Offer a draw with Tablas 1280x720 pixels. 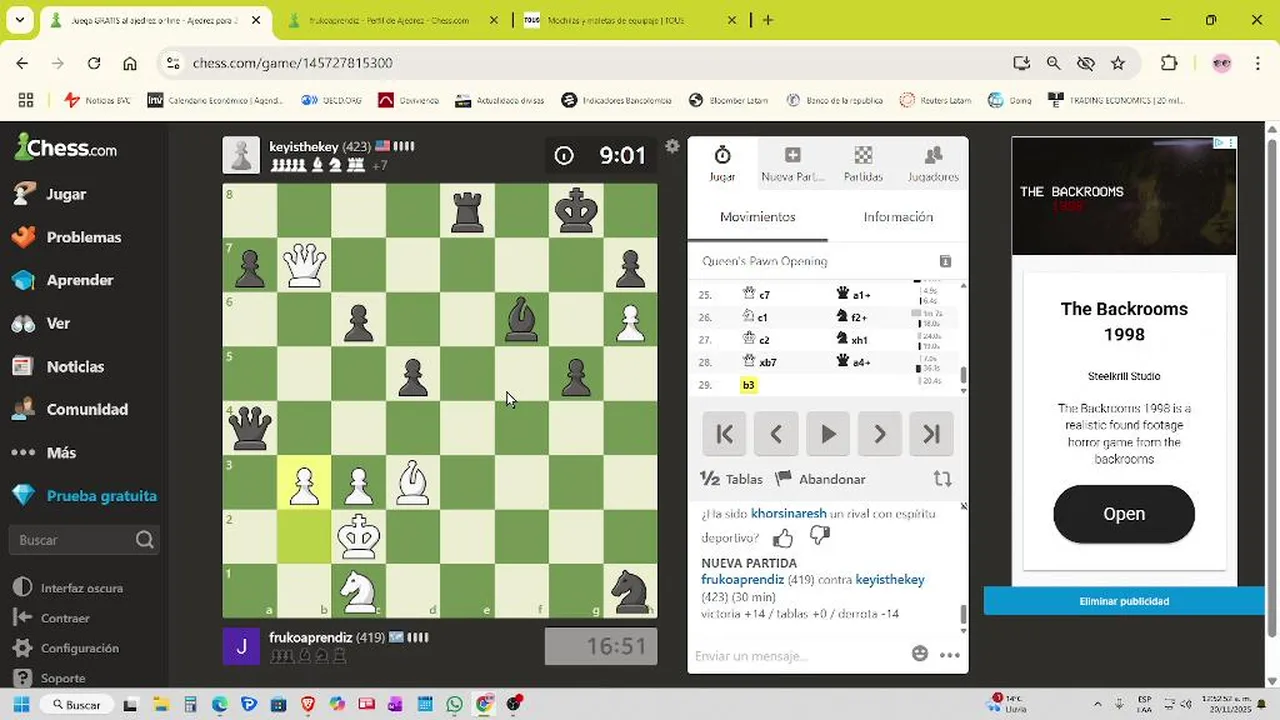click(x=731, y=479)
